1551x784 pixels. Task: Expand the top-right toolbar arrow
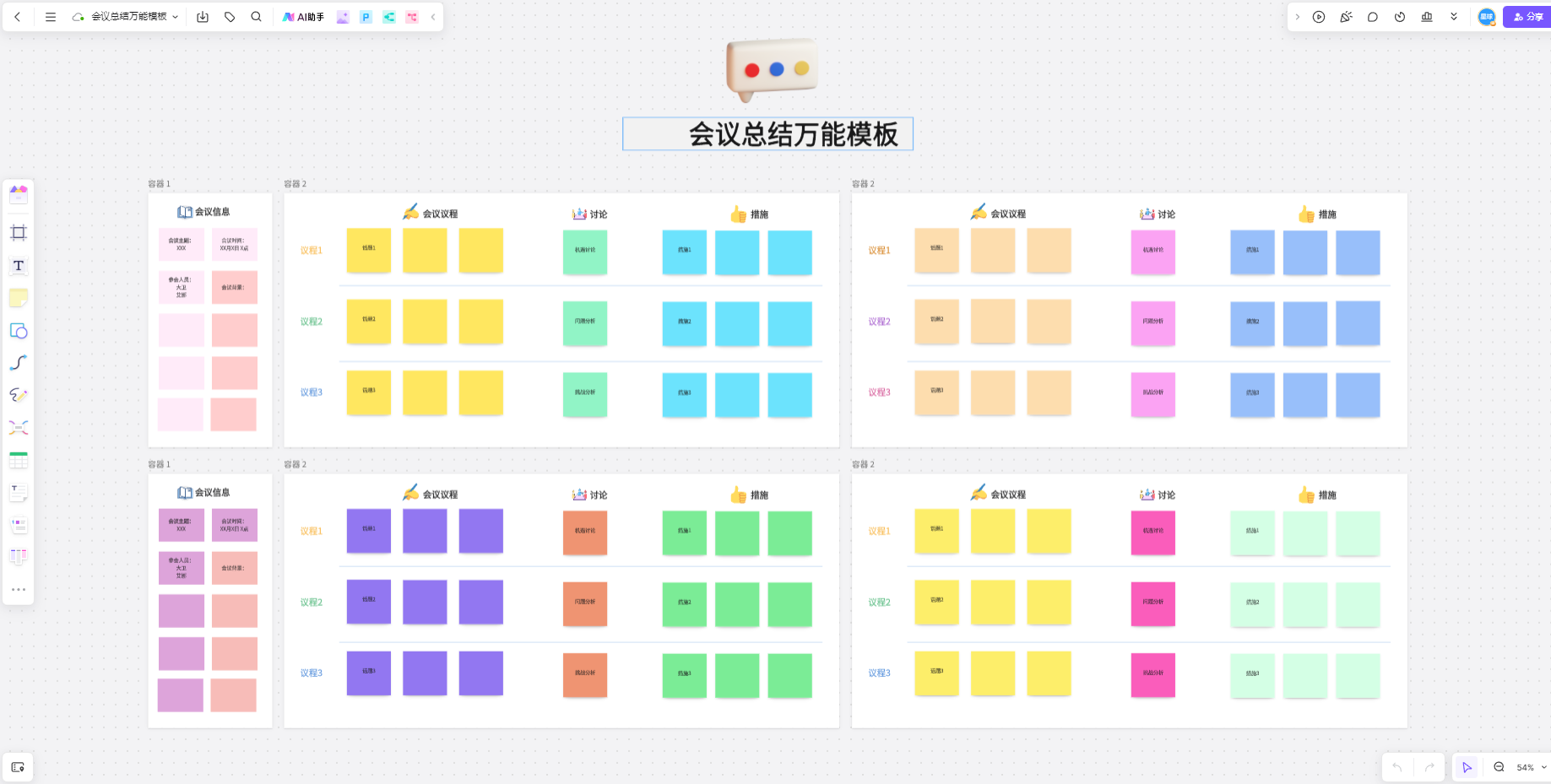click(1298, 17)
